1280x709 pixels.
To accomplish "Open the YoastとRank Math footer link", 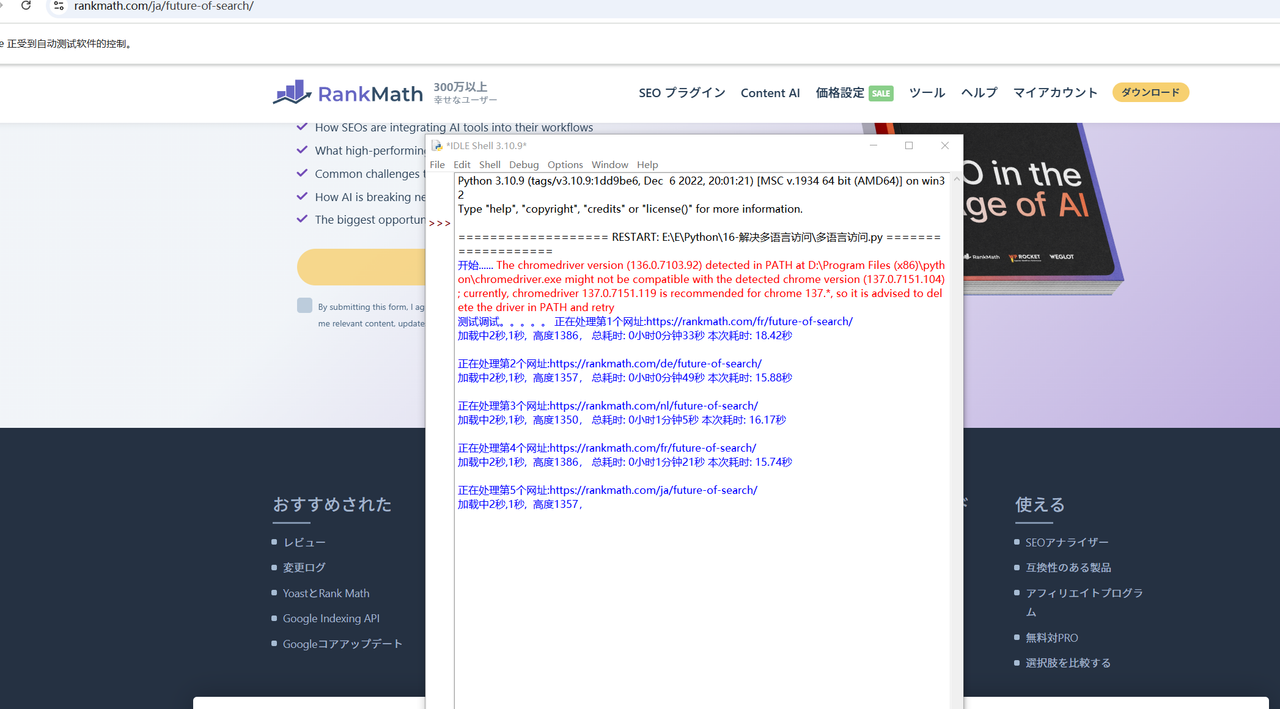I will (x=326, y=593).
